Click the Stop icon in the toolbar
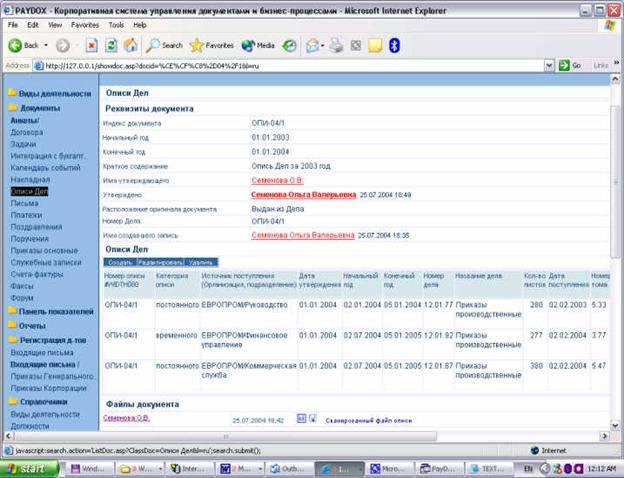Screen dimensions: 624x478 pos(92,45)
